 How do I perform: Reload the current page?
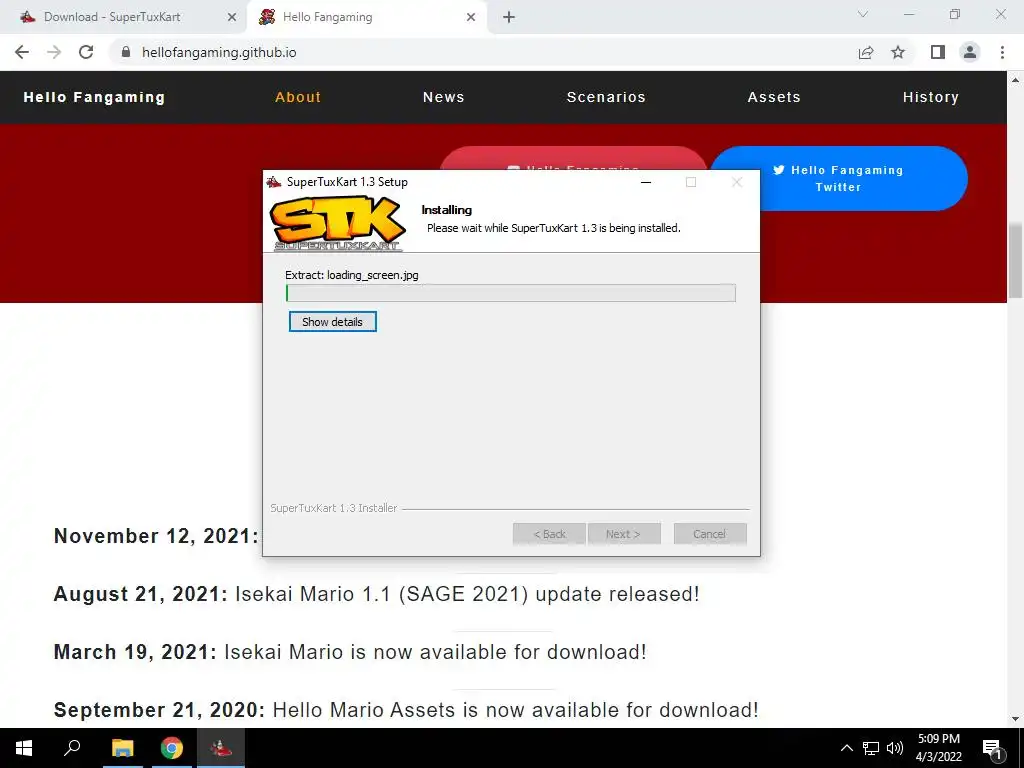[86, 52]
